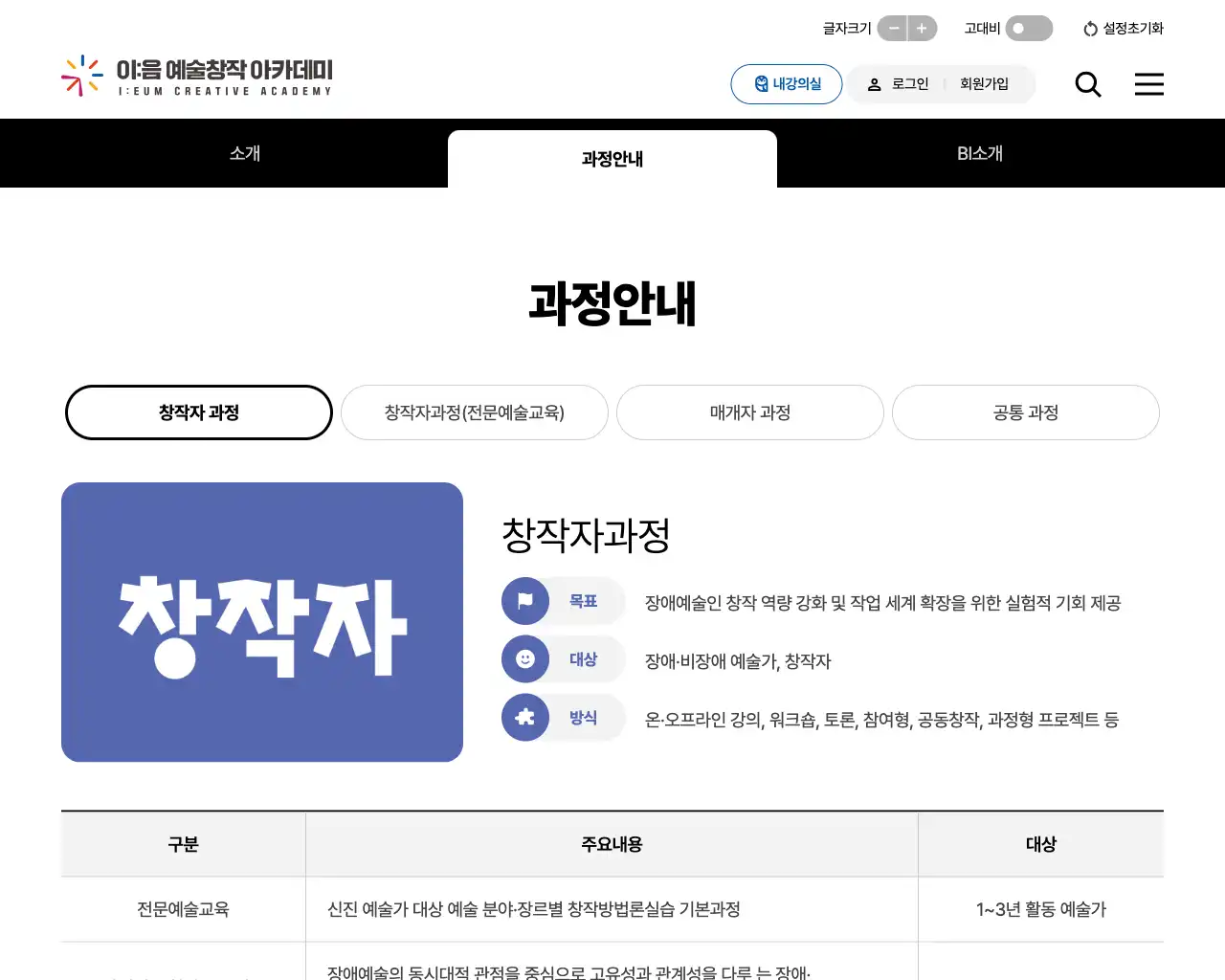The height and width of the screenshot is (980, 1225).
Task: Select the 창작자 과정 tab
Action: [199, 412]
